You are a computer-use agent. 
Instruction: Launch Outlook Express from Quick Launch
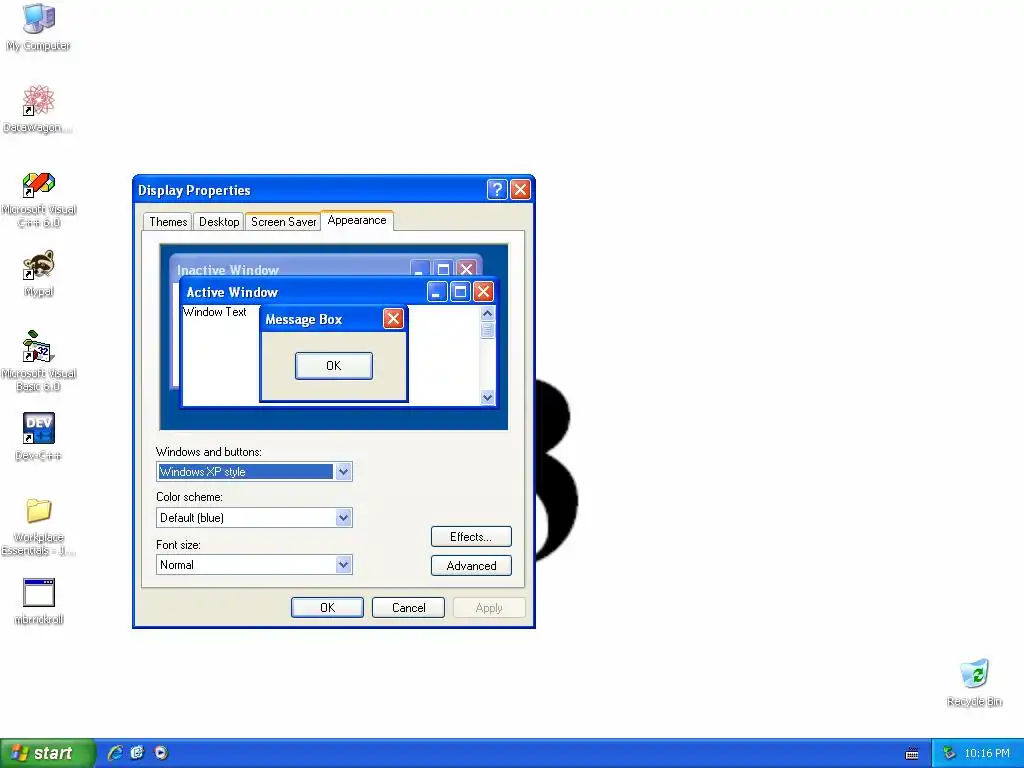[x=137, y=753]
